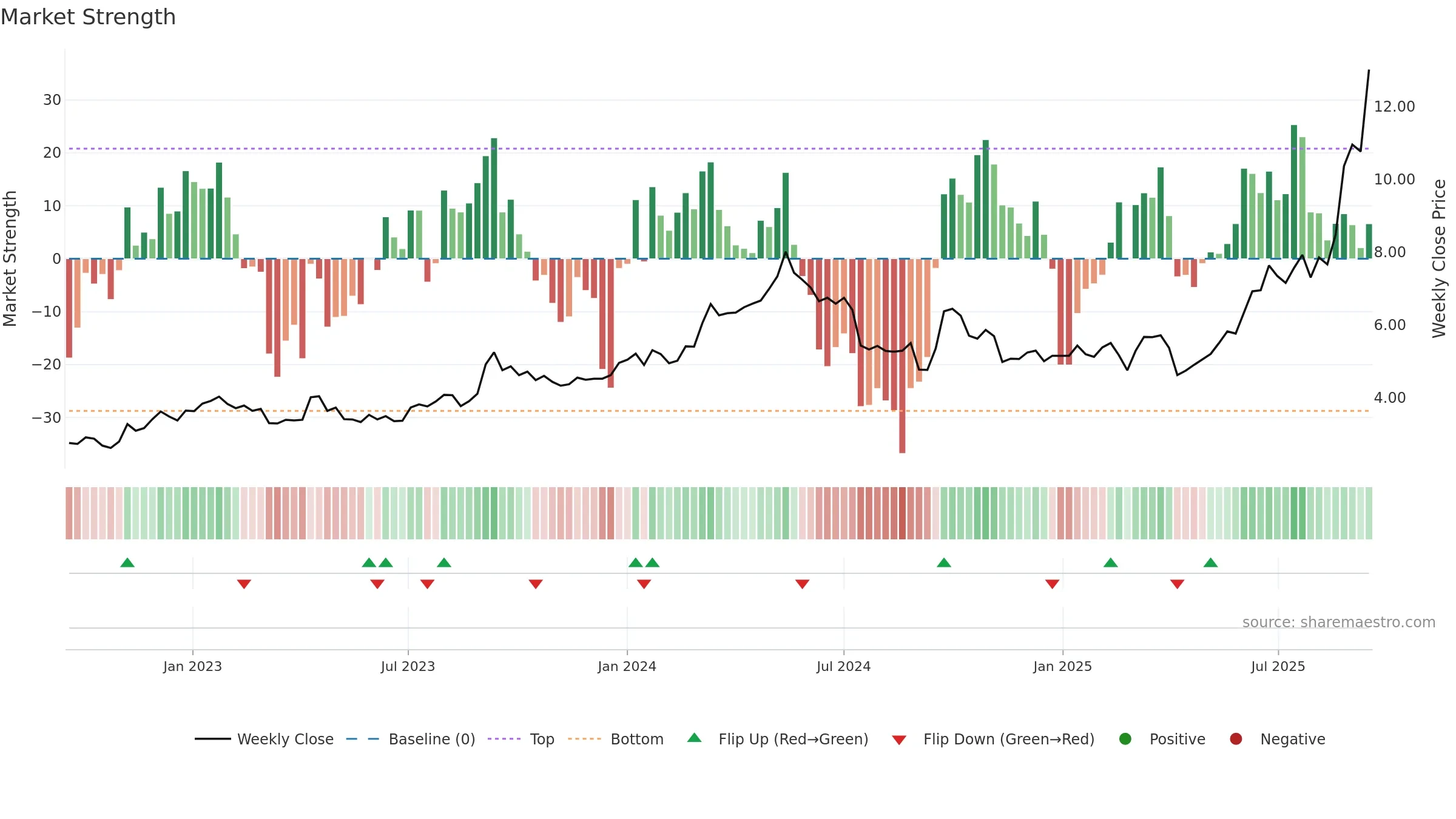Click the purple dotted Top line sample in legend

(504, 739)
